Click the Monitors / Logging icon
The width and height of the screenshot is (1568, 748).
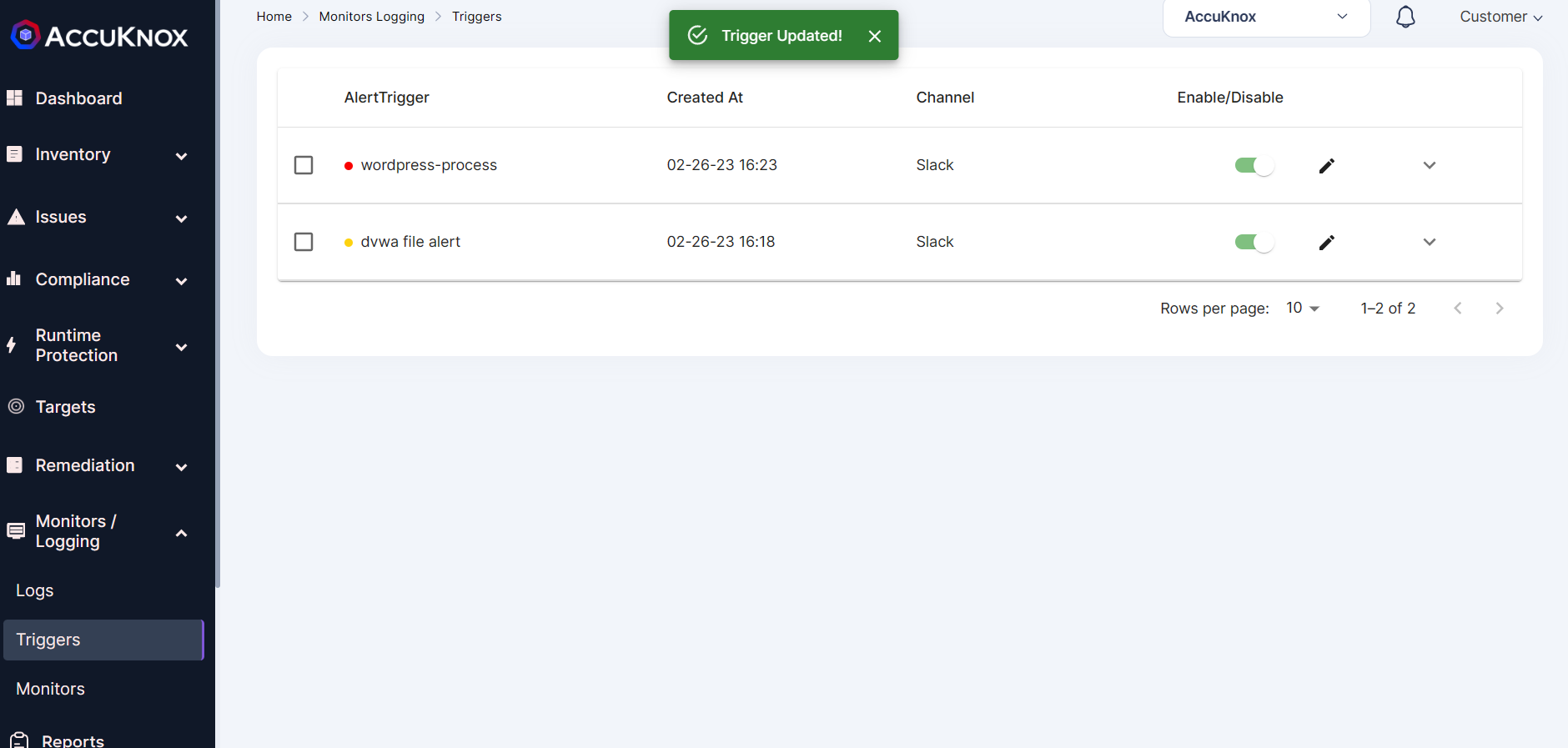pos(16,531)
